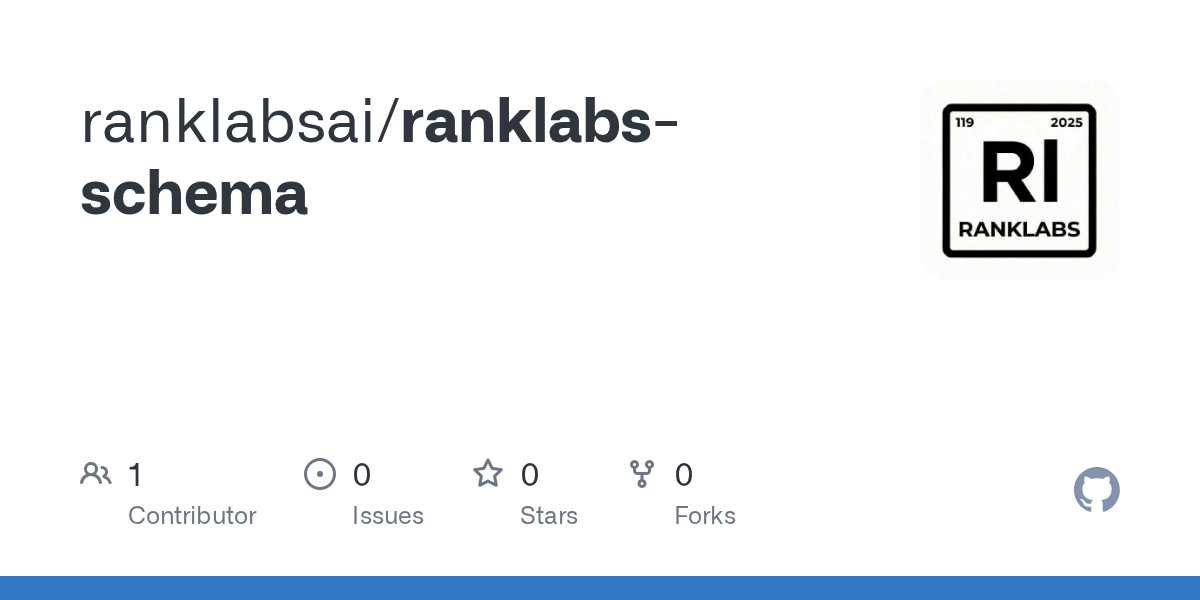
Task: Select the Contributor label
Action: [192, 516]
